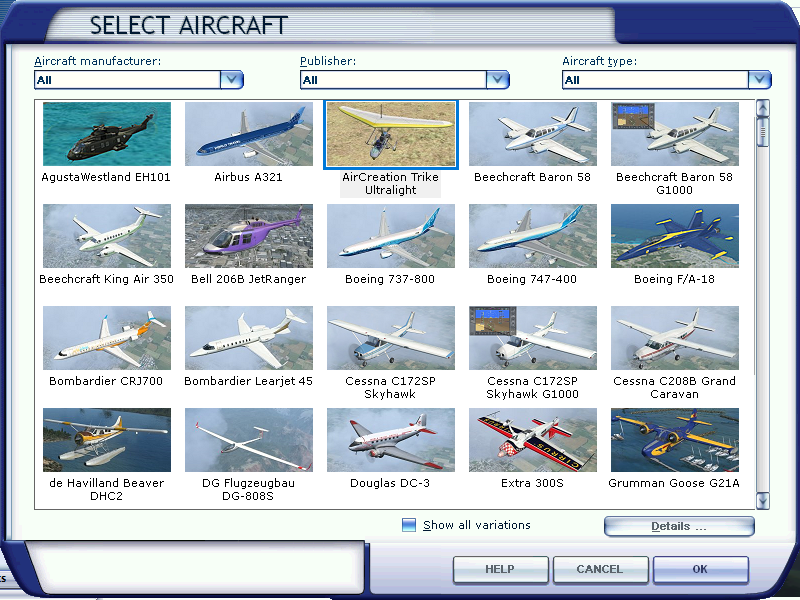
Task: Select the Grumman Goose G21A image
Action: (674, 440)
